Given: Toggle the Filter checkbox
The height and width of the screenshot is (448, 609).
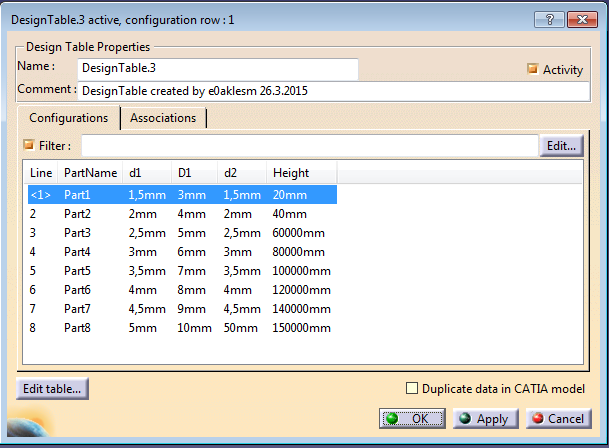Looking at the screenshot, I should pos(29,145).
